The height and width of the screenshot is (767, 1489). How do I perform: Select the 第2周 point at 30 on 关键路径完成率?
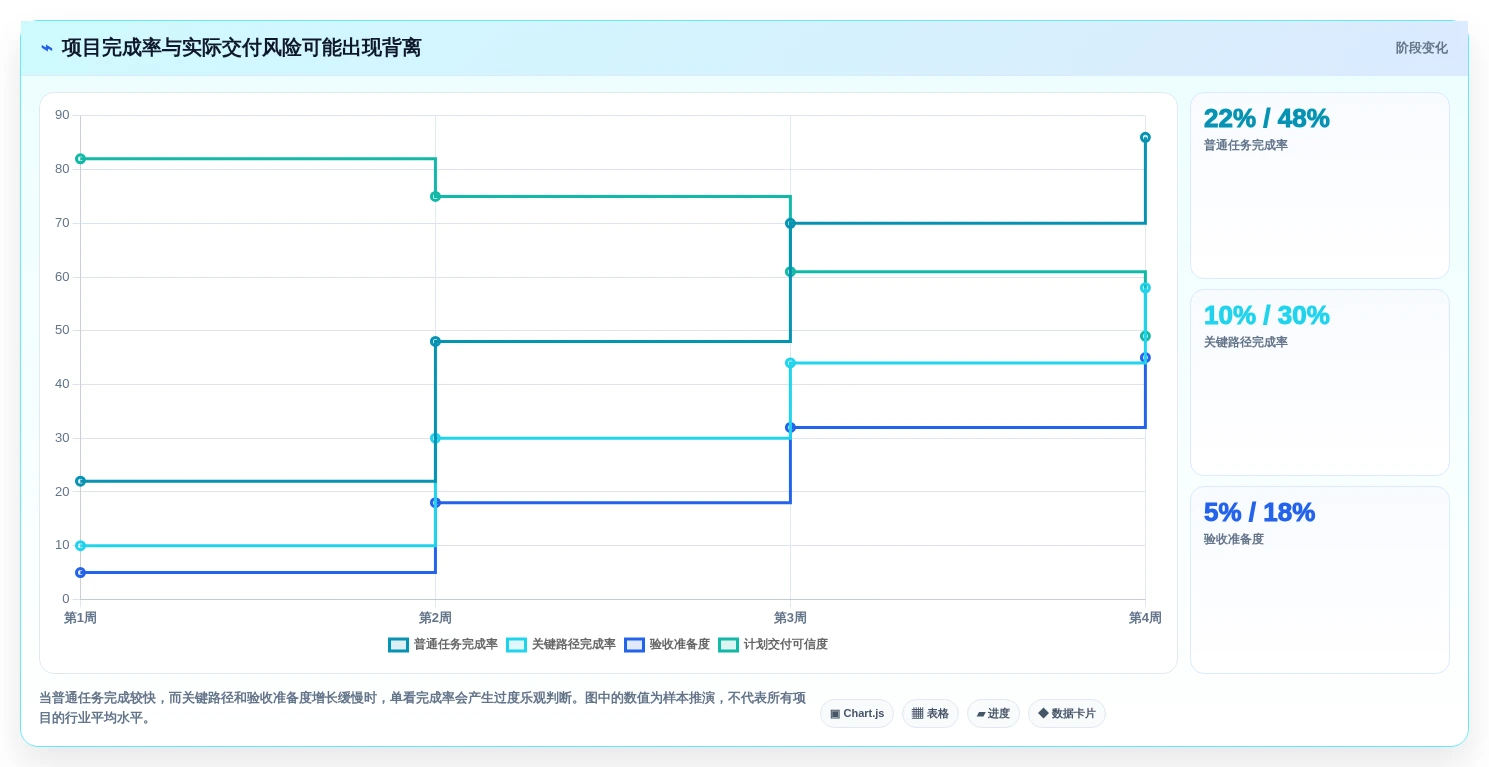pyautogui.click(x=435, y=438)
